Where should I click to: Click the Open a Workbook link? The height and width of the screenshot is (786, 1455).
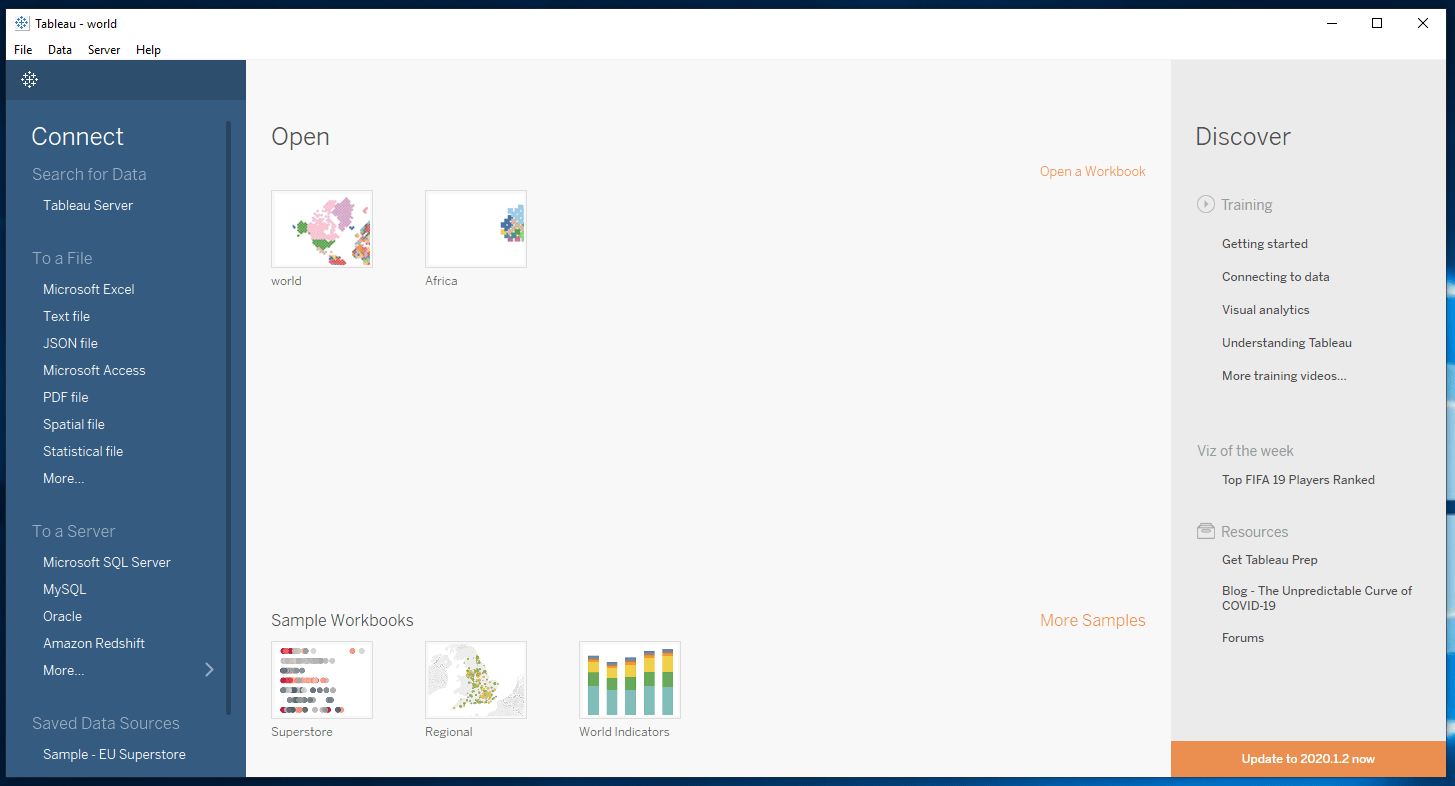point(1093,171)
